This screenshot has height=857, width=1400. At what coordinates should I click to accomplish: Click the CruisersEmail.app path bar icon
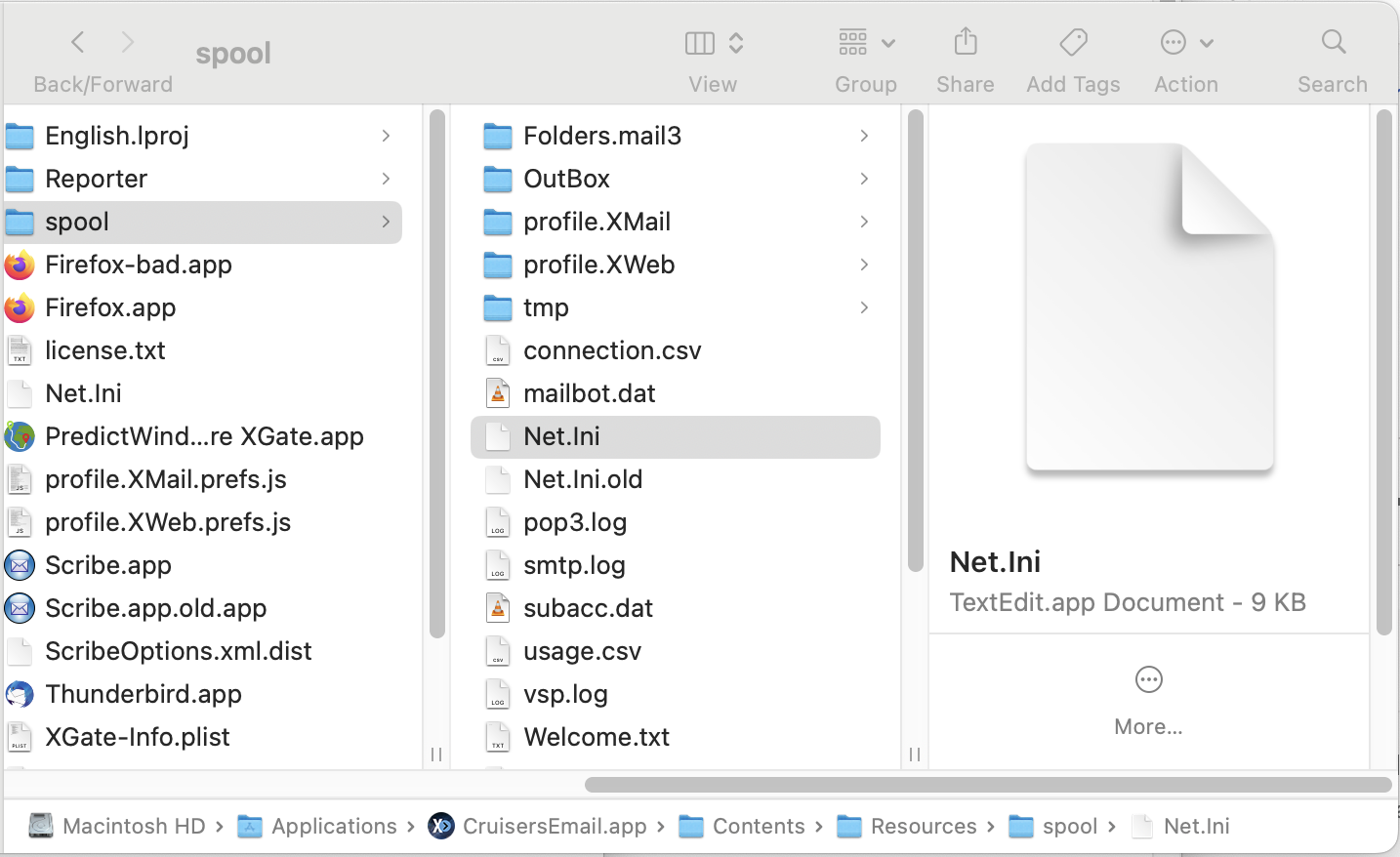tap(441, 827)
